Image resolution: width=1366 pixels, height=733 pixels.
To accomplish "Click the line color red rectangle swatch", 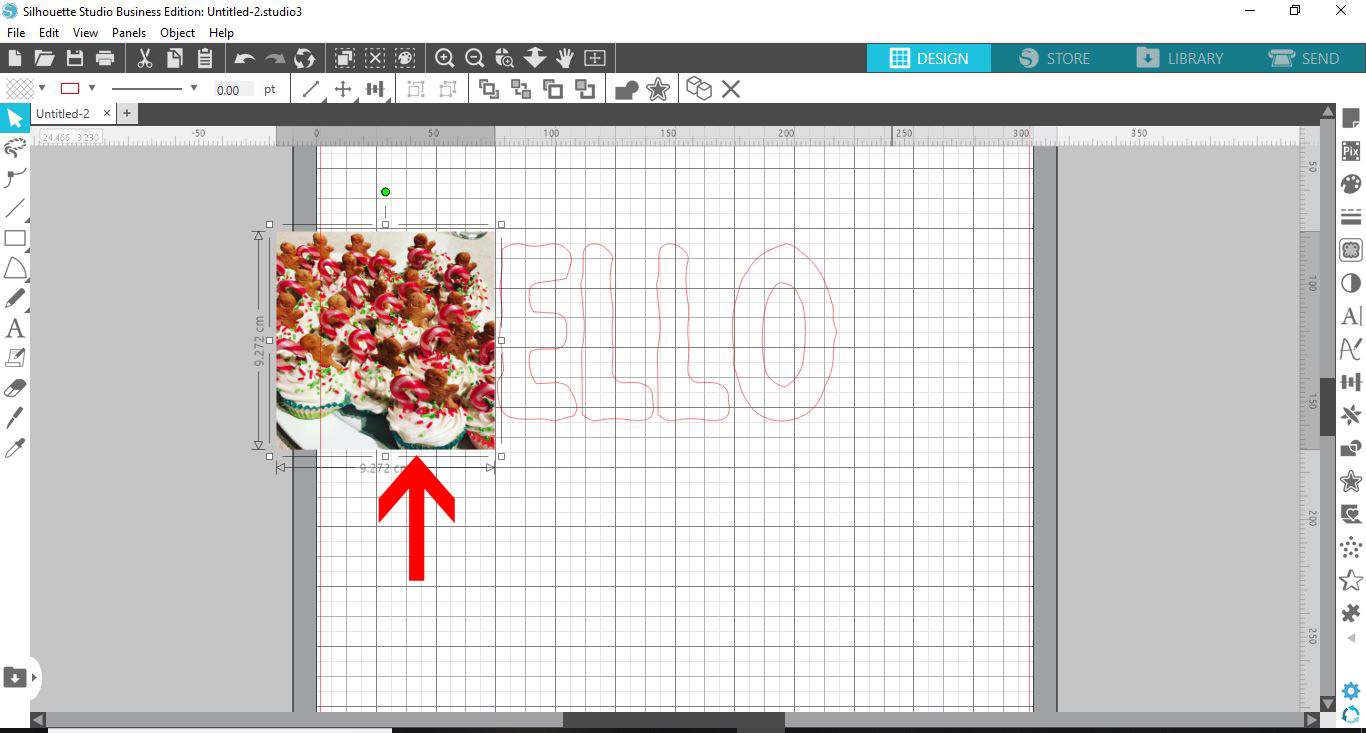I will (70, 88).
